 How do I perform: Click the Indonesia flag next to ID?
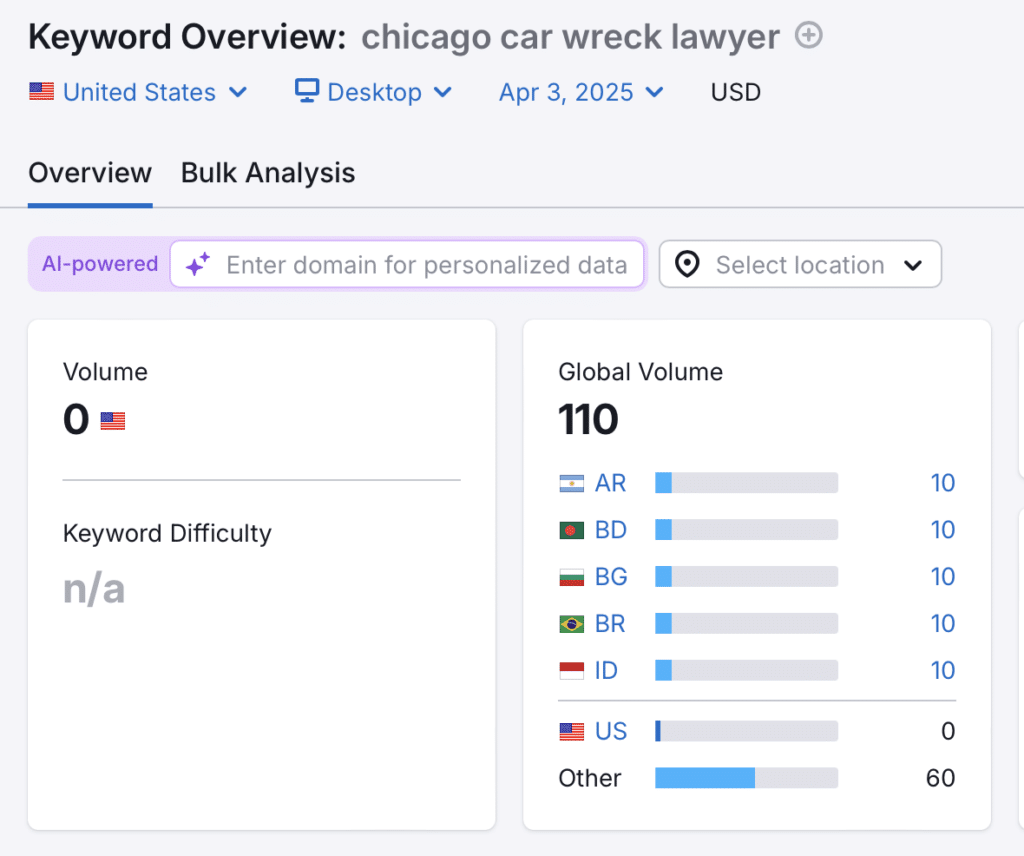571,670
